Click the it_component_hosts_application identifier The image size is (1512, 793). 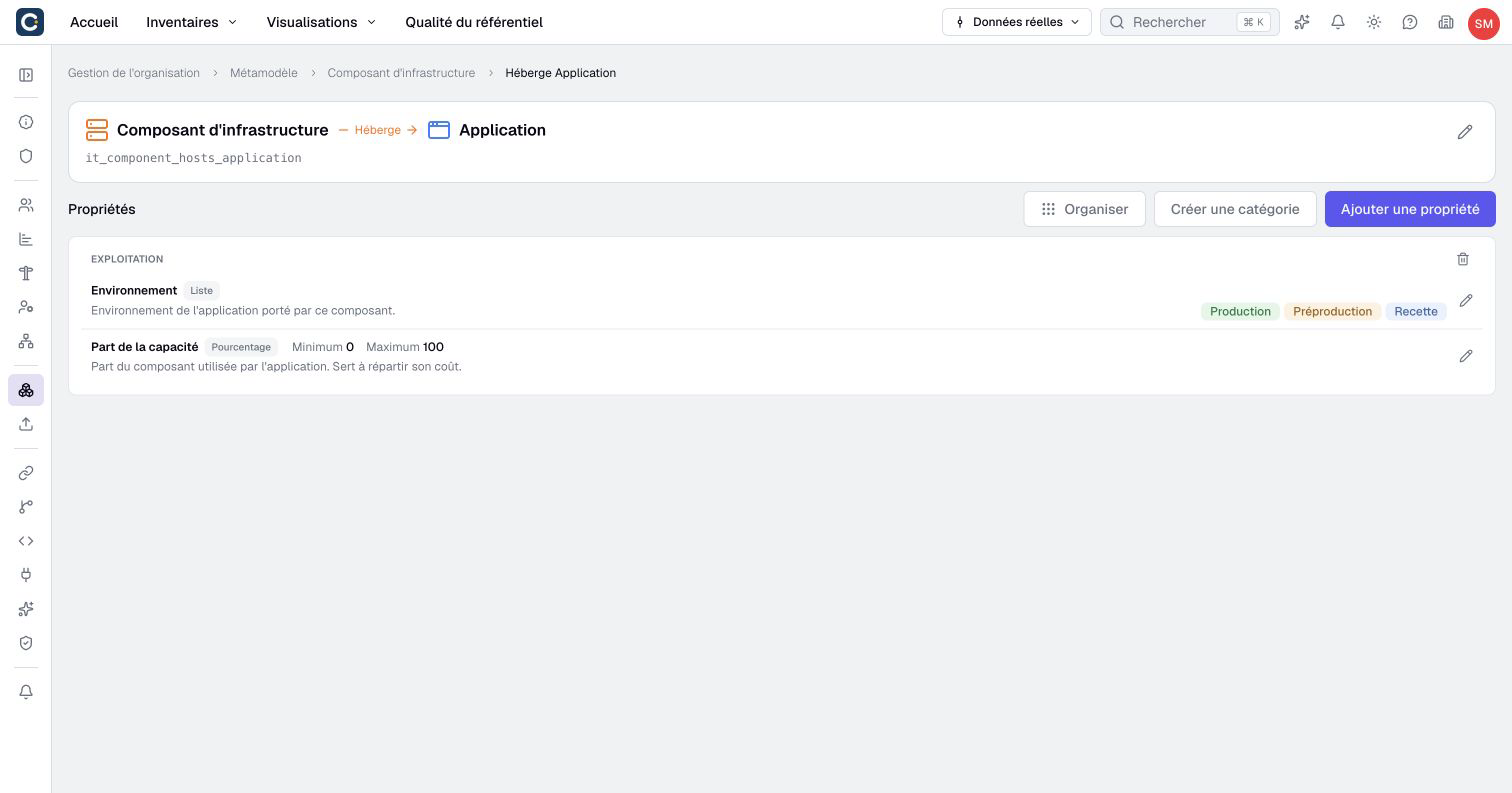(193, 158)
